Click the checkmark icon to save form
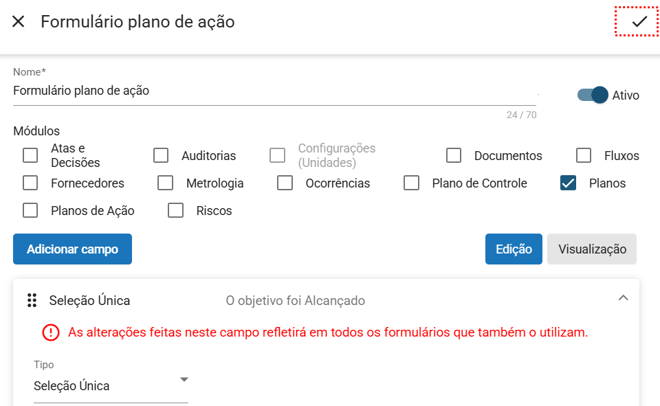 [638, 21]
